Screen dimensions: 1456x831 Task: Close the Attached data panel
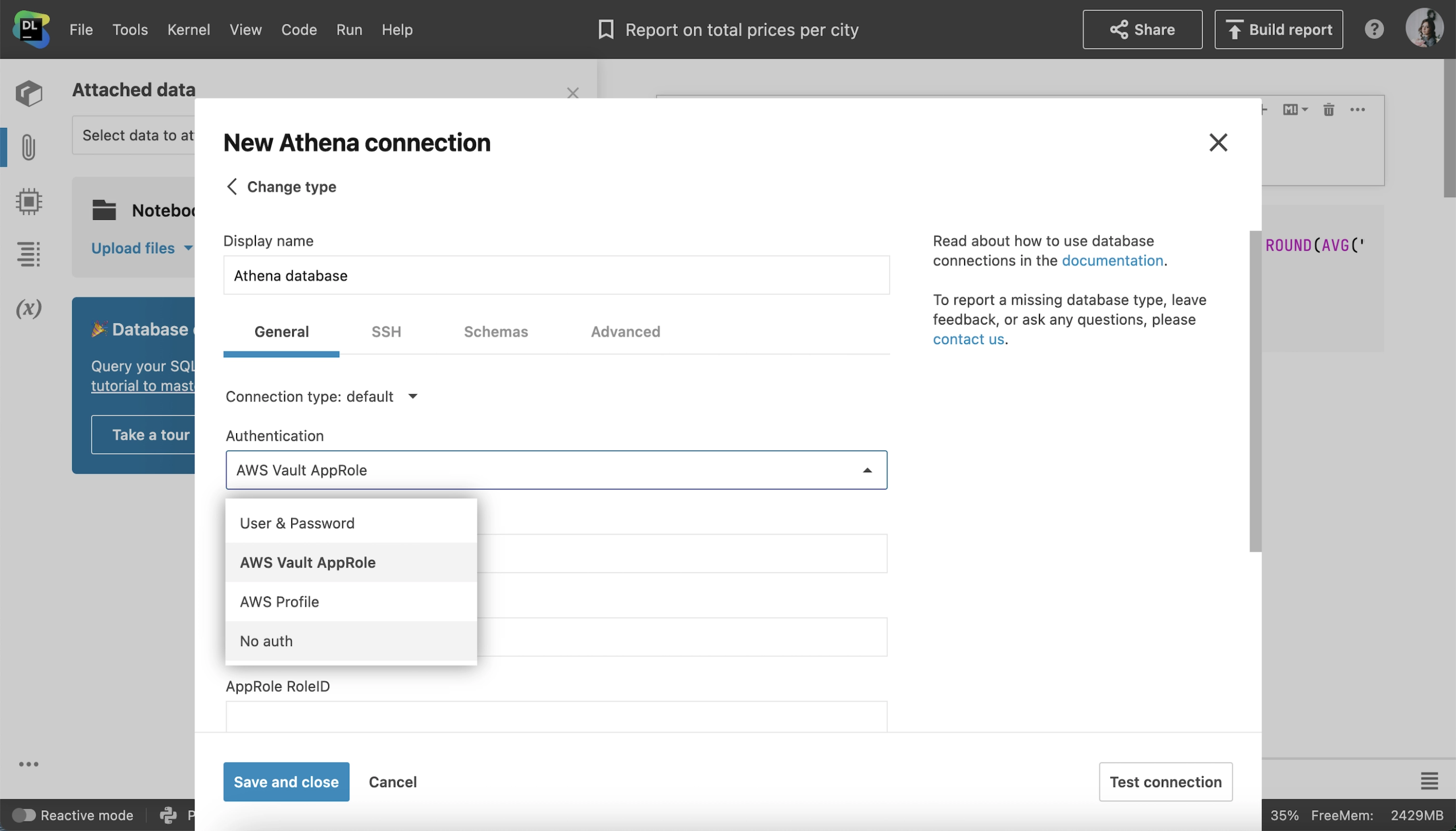pos(573,93)
